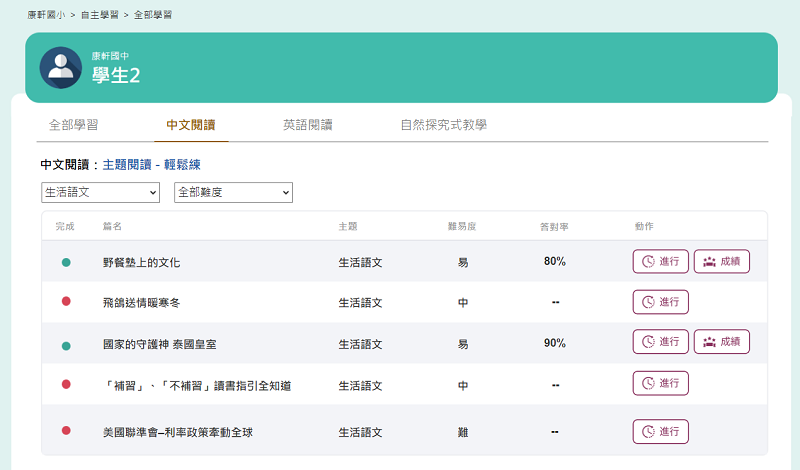This screenshot has width=800, height=470.
Task: Click the red status dot for 飛鴿送情暖寒冬
Action: (66, 302)
